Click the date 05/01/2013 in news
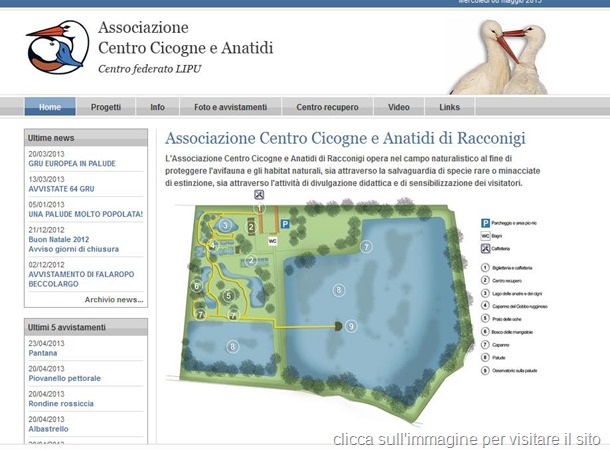 tap(46, 205)
